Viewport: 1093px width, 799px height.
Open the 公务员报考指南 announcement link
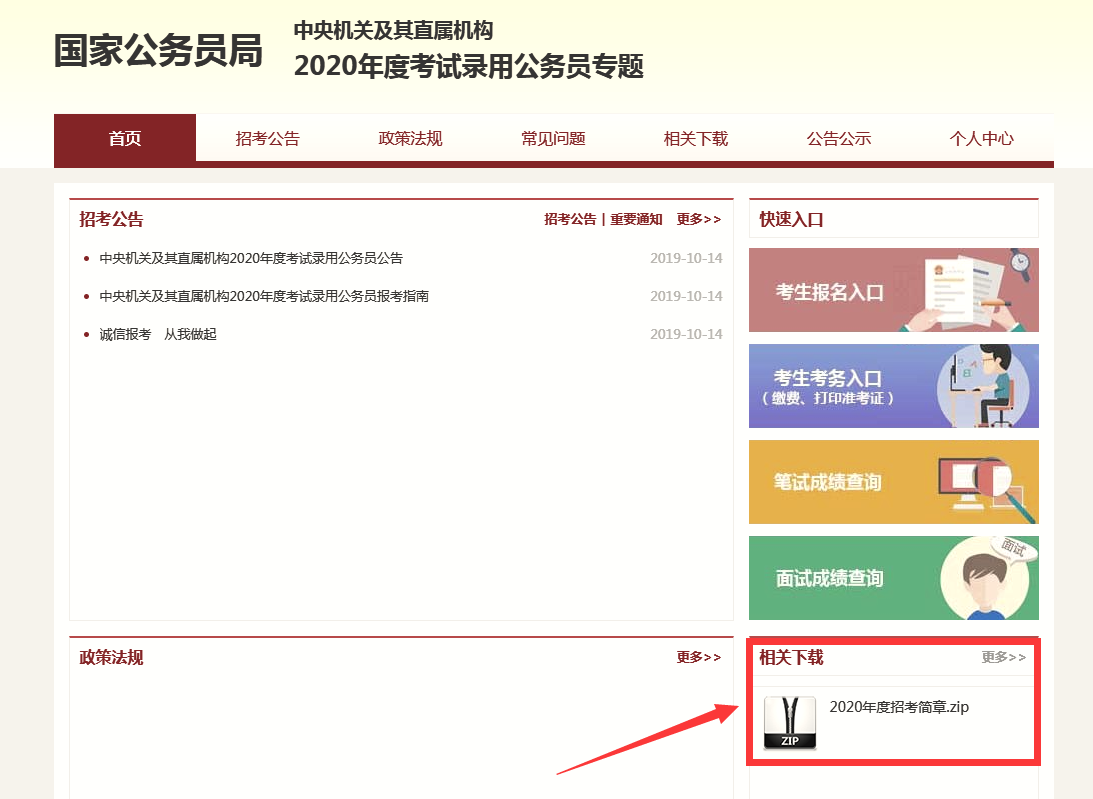(264, 296)
